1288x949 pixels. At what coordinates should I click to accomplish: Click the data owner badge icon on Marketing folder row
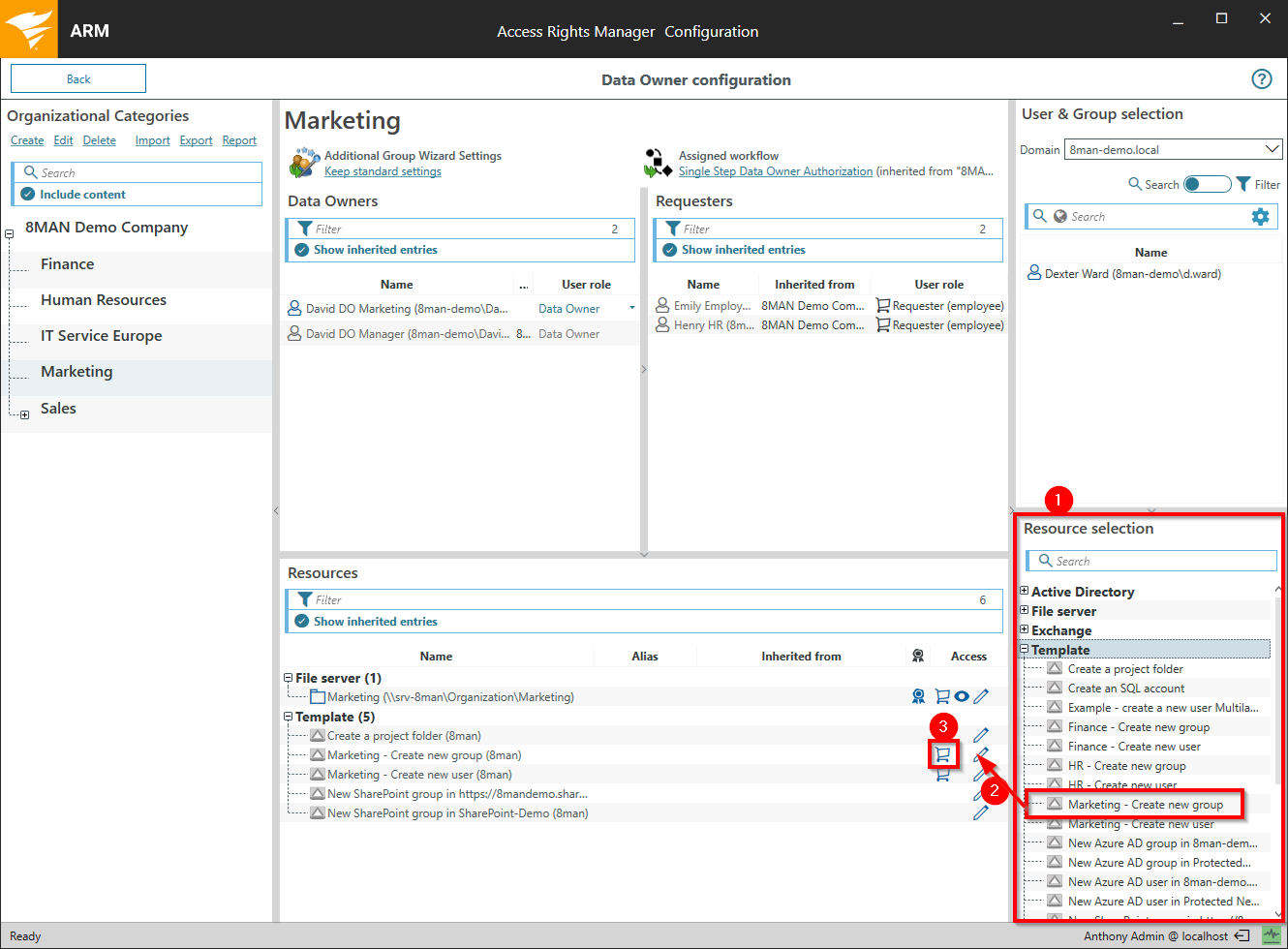[x=918, y=696]
